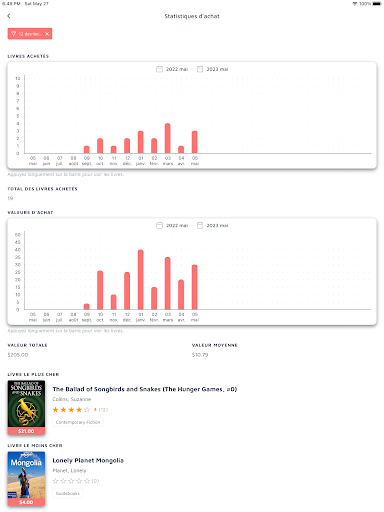Select the Guidebooks tag
Image resolution: width=384 pixels, height=512 pixels.
[68, 493]
